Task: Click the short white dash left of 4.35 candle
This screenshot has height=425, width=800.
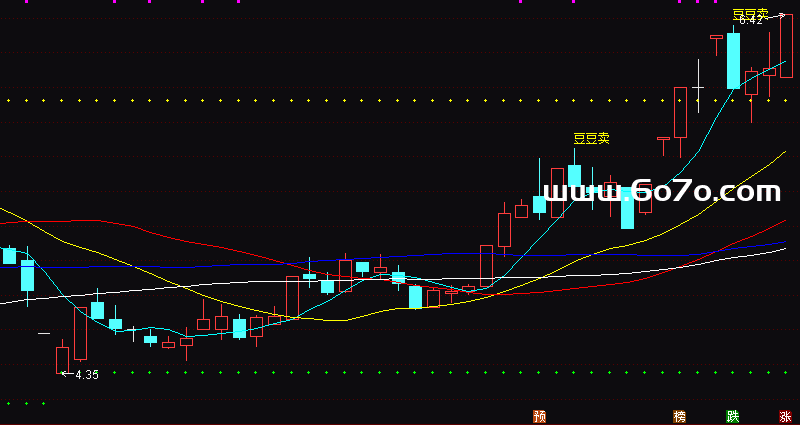Action: pyautogui.click(x=44, y=333)
